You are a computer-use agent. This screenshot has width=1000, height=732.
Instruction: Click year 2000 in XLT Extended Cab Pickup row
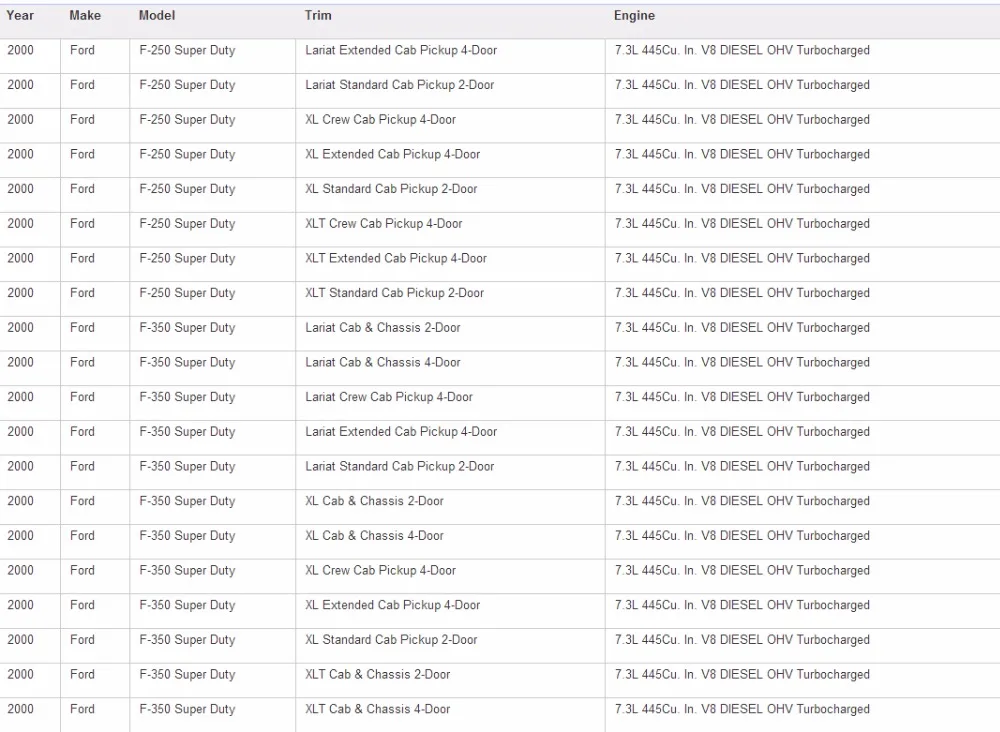[20, 258]
